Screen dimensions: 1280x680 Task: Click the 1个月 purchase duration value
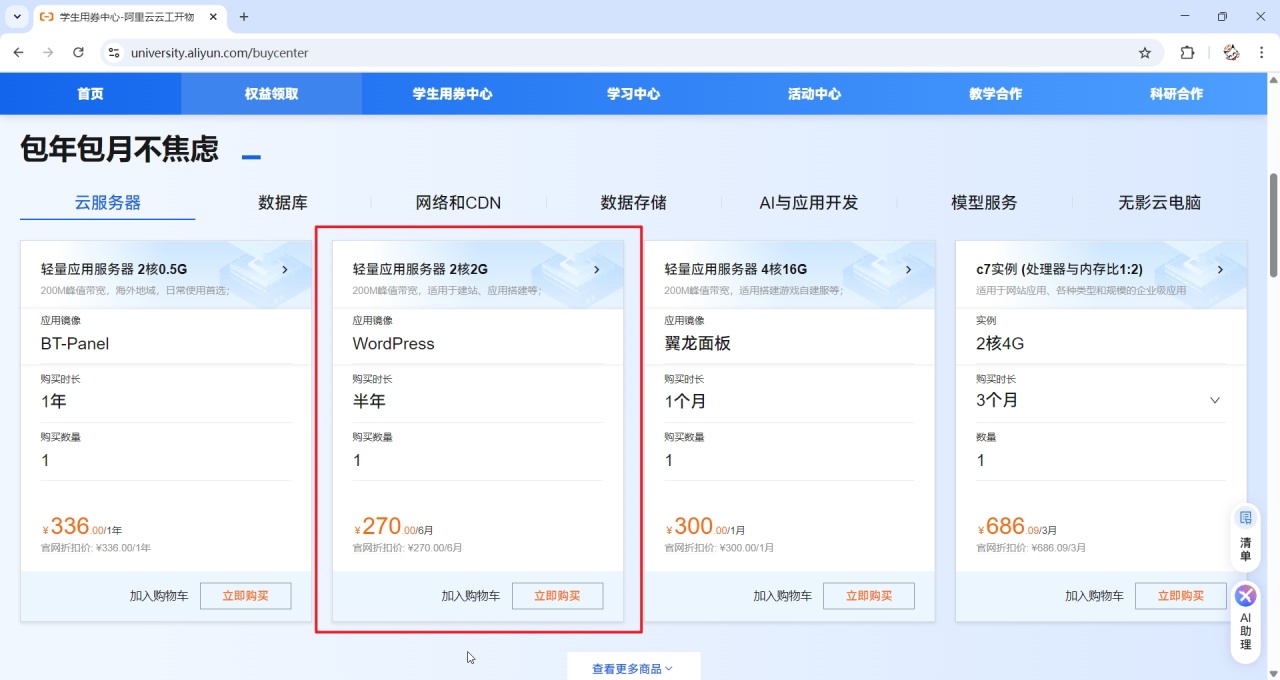[x=686, y=401]
